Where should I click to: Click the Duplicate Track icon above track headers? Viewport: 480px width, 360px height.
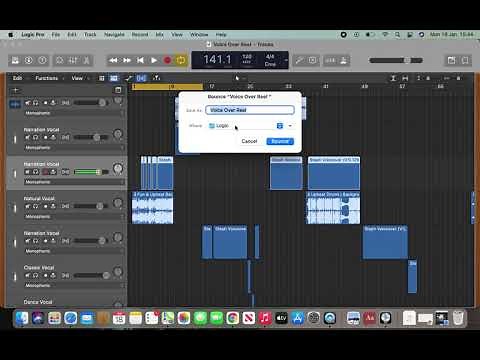(118, 90)
